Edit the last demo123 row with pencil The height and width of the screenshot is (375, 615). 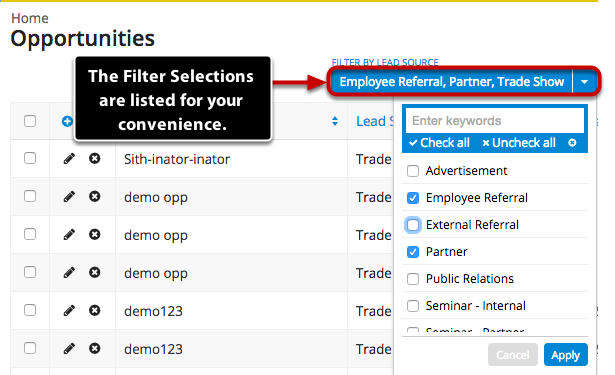pos(69,348)
